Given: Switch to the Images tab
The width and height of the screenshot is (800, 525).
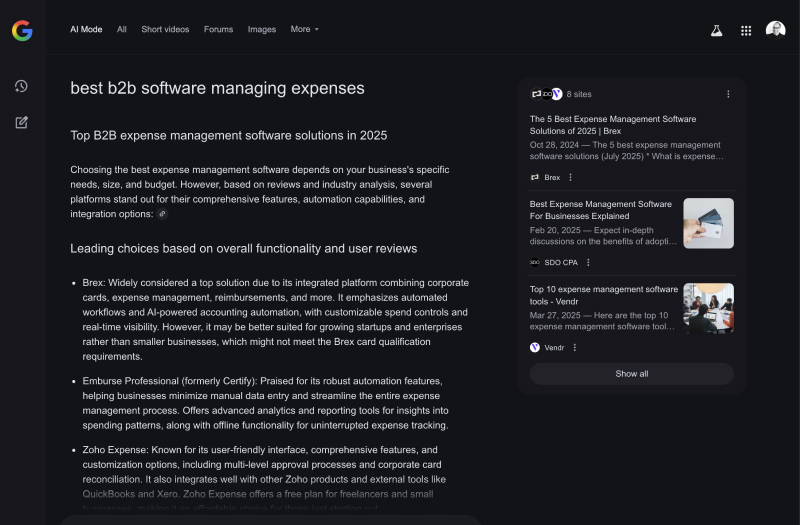Looking at the screenshot, I should [x=262, y=29].
